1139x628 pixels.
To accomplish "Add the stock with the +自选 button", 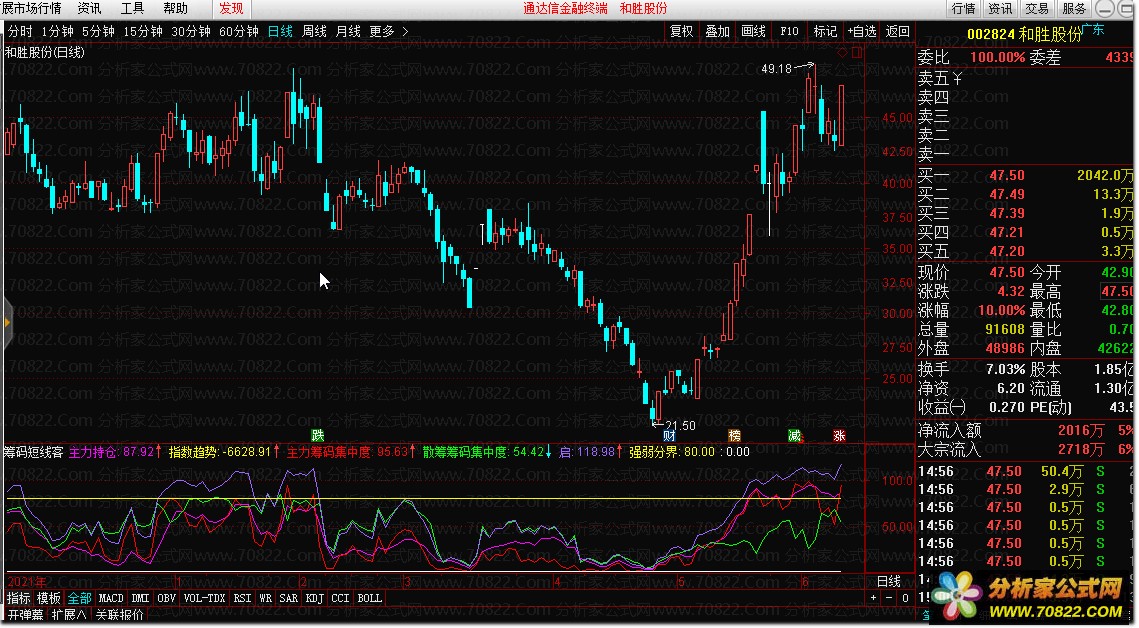I will (x=862, y=31).
